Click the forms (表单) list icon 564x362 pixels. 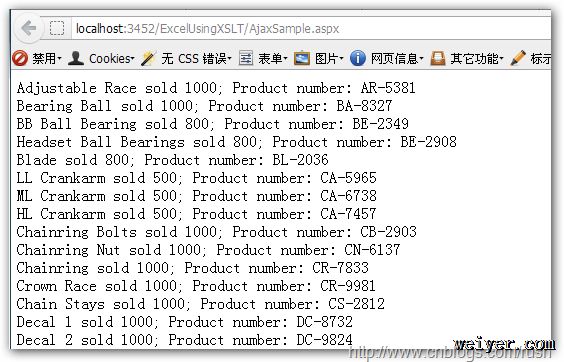pyautogui.click(x=246, y=58)
